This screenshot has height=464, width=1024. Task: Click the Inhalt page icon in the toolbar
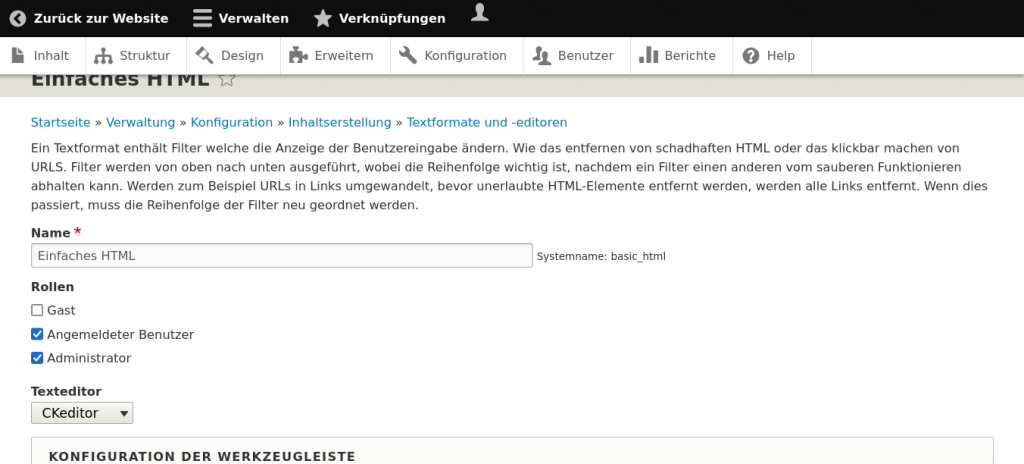click(x=17, y=55)
